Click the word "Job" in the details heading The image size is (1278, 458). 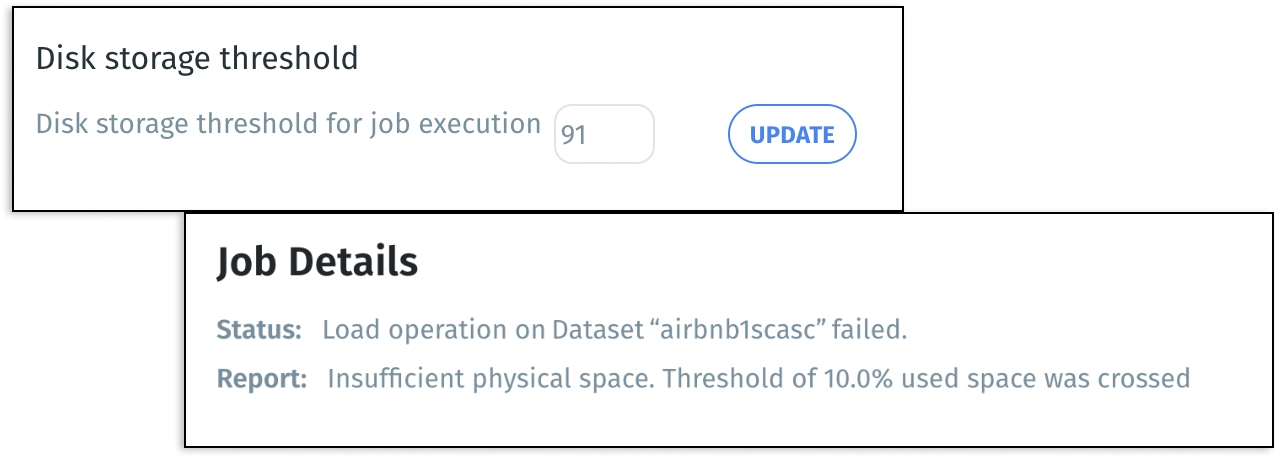pyautogui.click(x=247, y=262)
